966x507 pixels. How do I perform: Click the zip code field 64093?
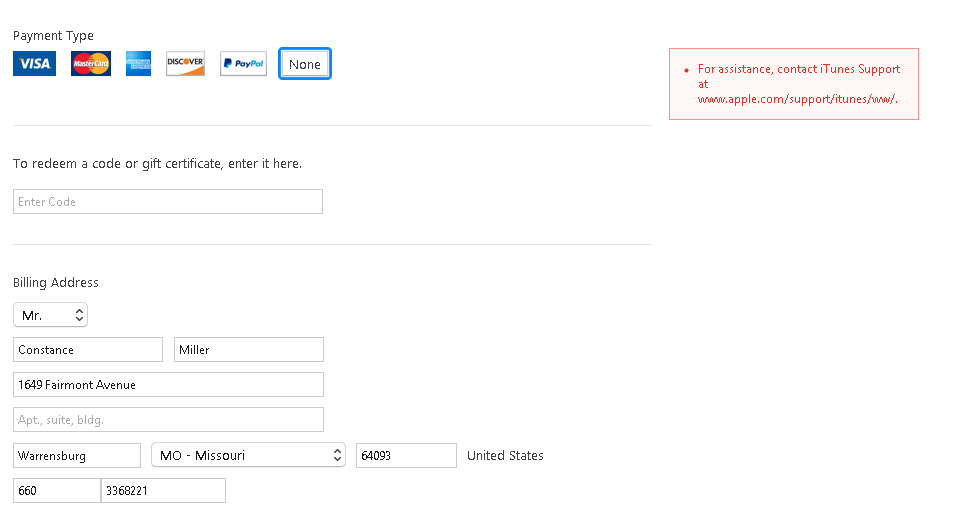(x=406, y=456)
